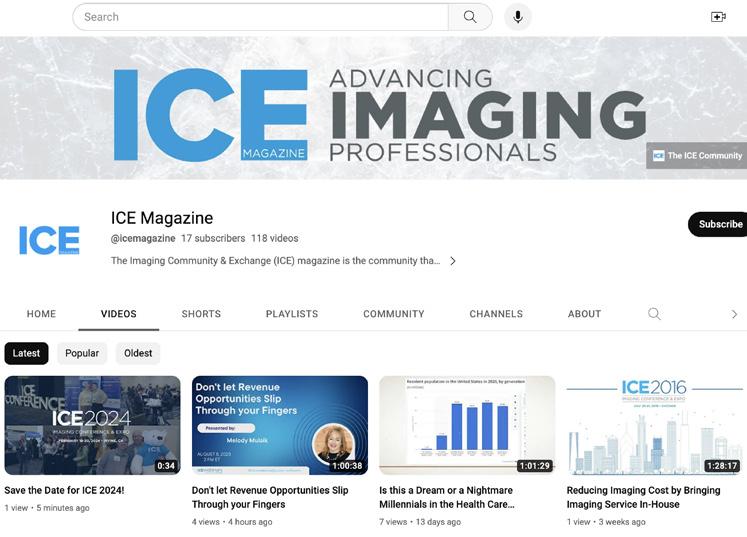Image resolution: width=747 pixels, height=537 pixels.
Task: Play the ICE 2024 video thumbnail
Action: (x=92, y=425)
